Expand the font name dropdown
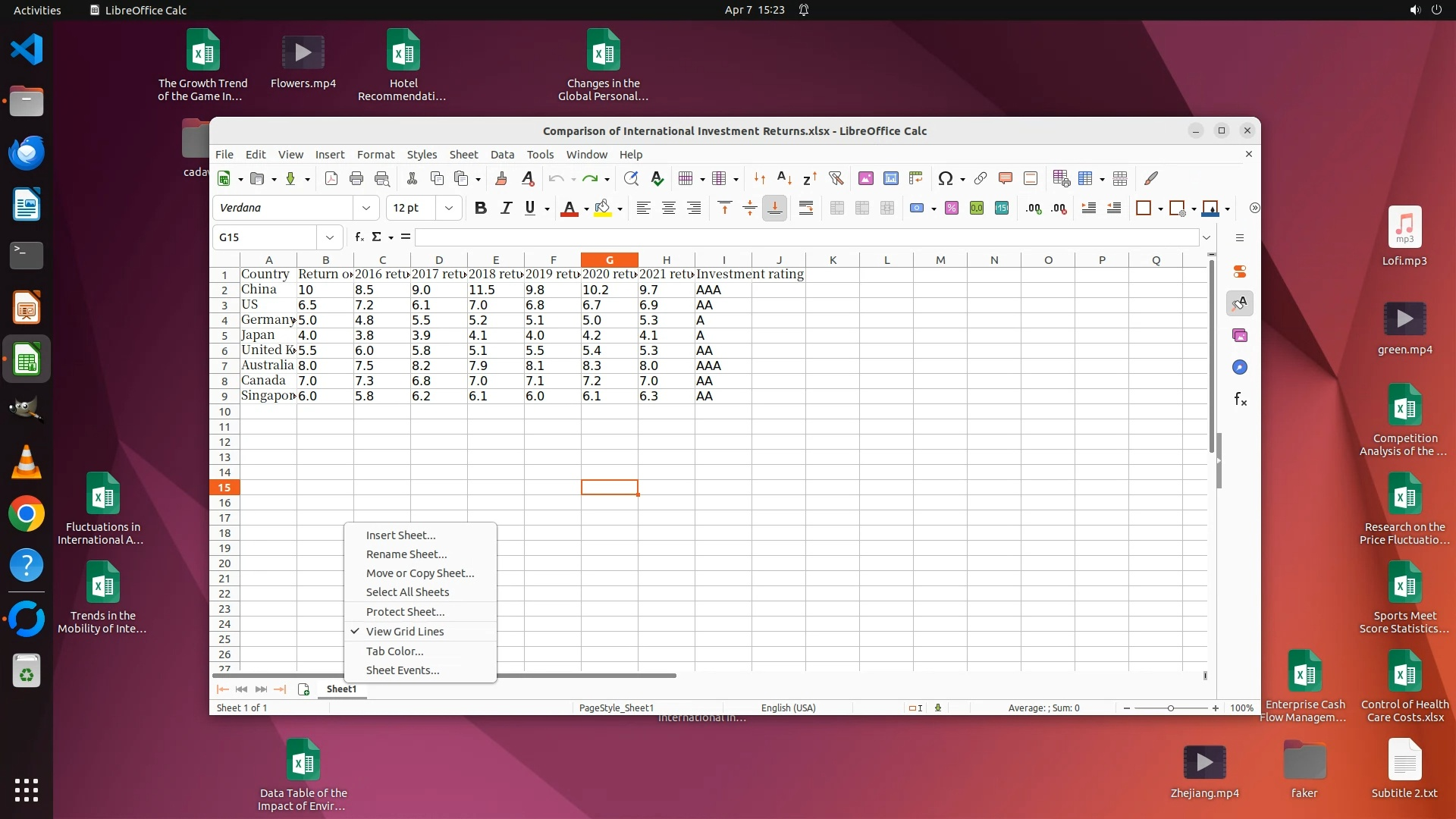This screenshot has width=1456, height=819. [366, 208]
